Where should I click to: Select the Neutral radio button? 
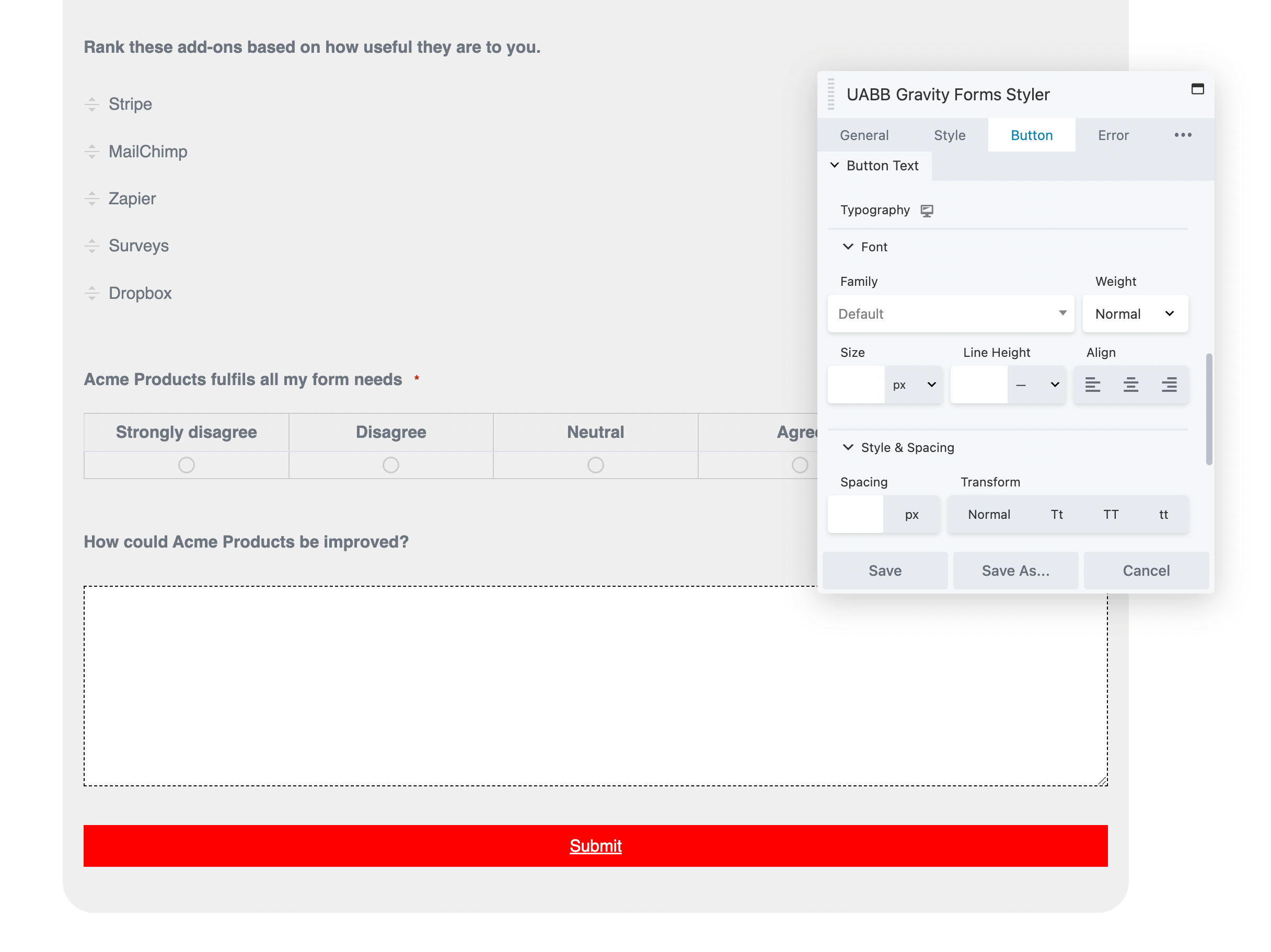pos(595,465)
